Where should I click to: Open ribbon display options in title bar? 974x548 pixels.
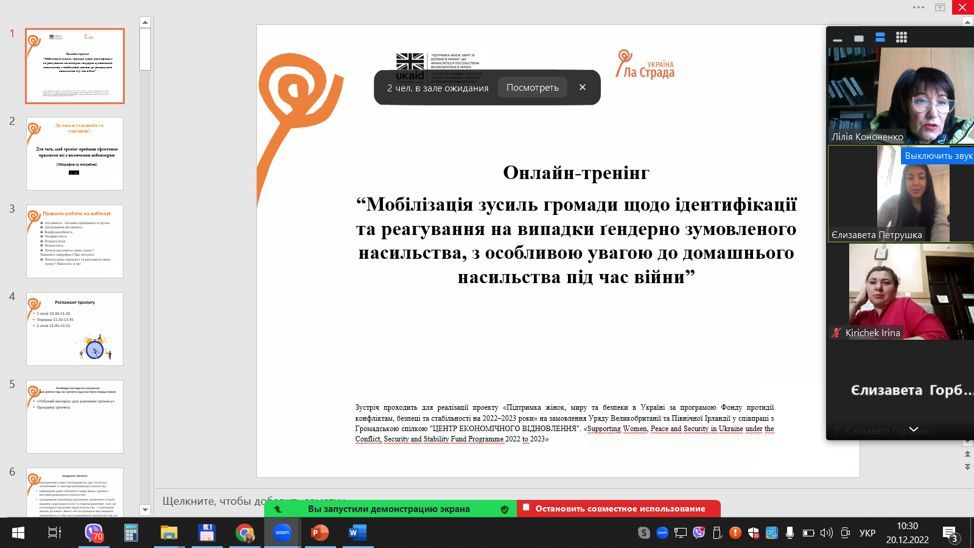click(941, 7)
